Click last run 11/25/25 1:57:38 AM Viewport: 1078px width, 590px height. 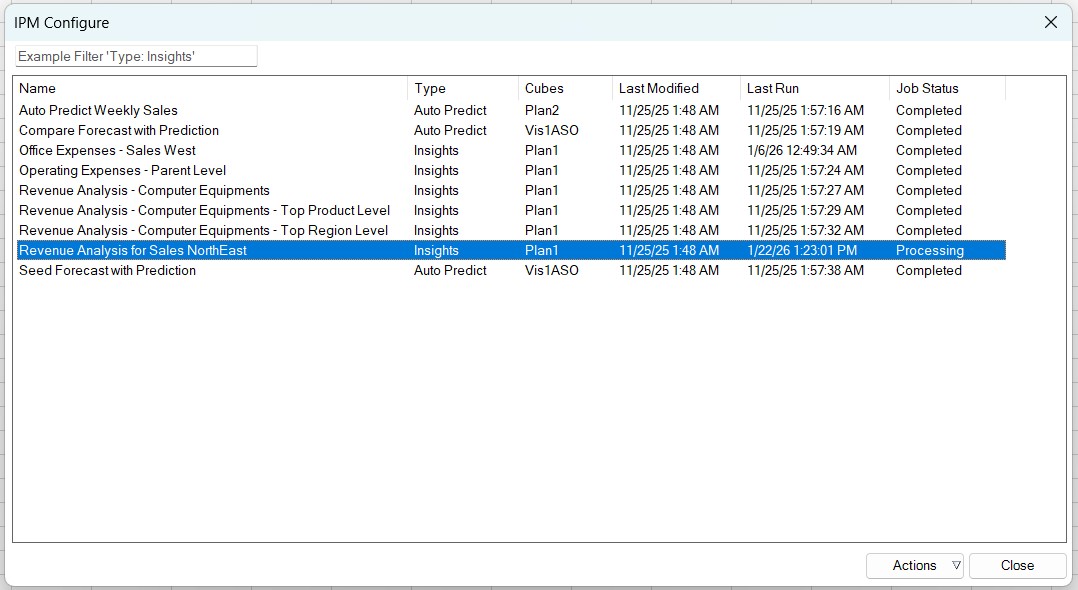tap(805, 270)
